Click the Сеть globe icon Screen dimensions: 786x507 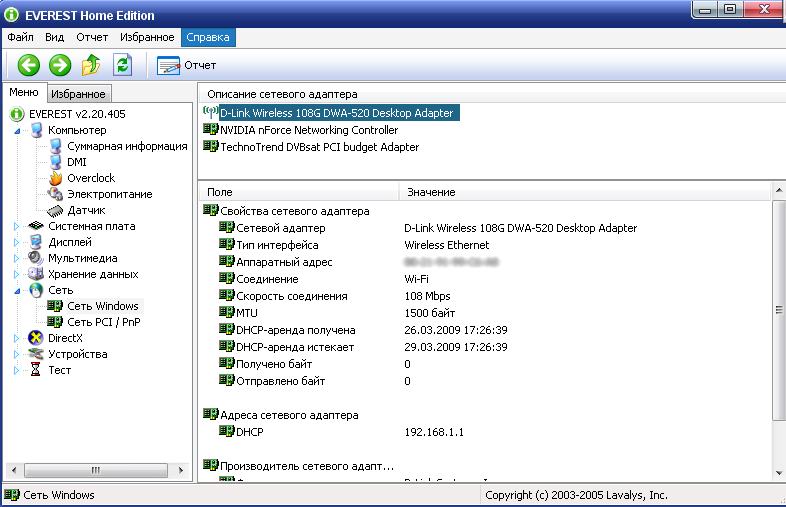pos(36,290)
